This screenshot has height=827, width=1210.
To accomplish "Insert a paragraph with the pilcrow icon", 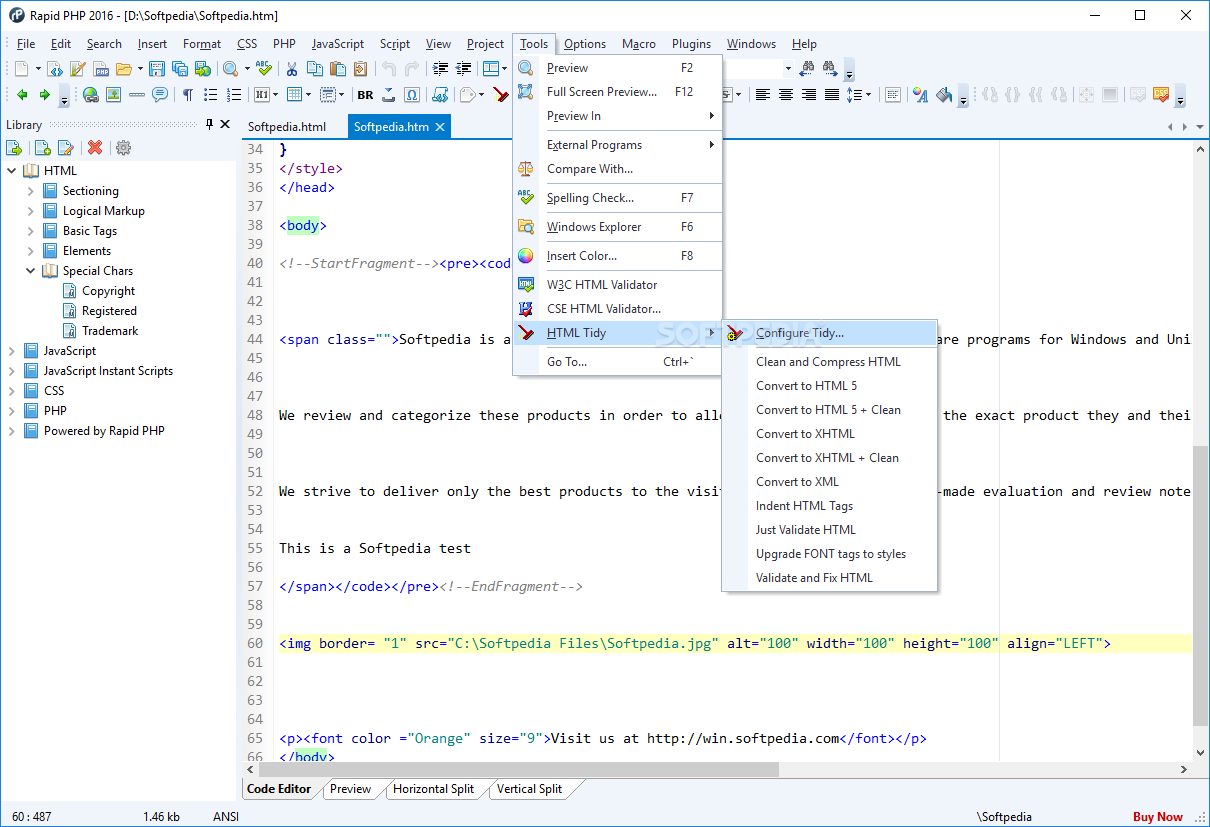I will click(187, 95).
